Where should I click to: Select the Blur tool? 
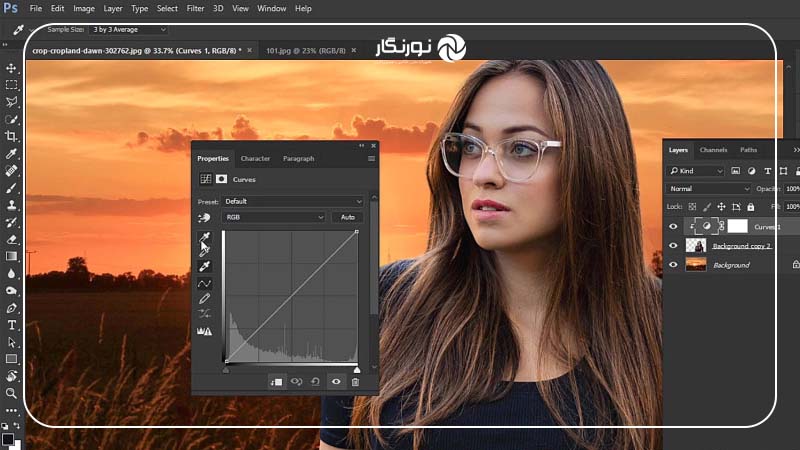pos(11,274)
